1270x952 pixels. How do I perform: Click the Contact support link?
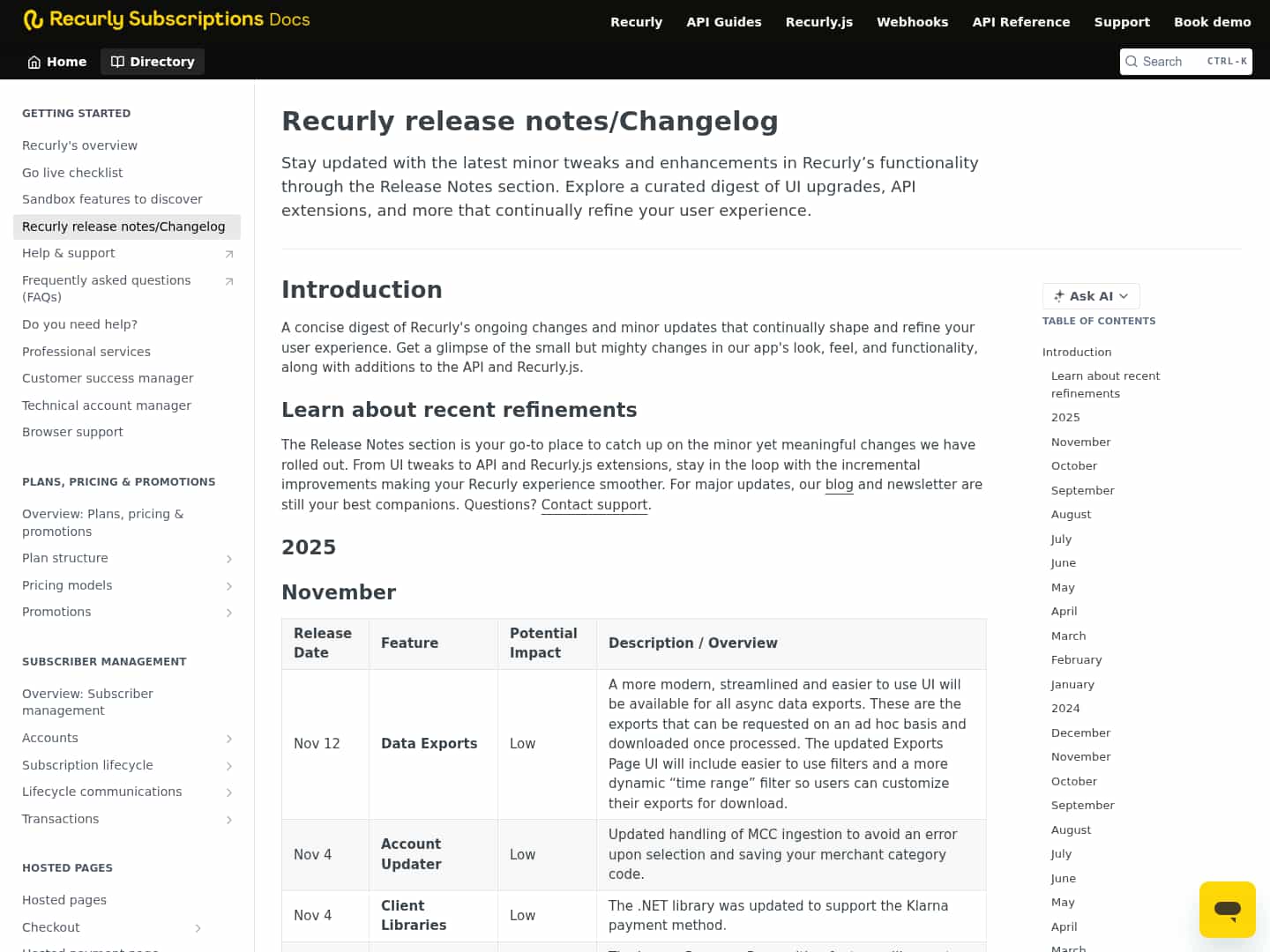[594, 504]
